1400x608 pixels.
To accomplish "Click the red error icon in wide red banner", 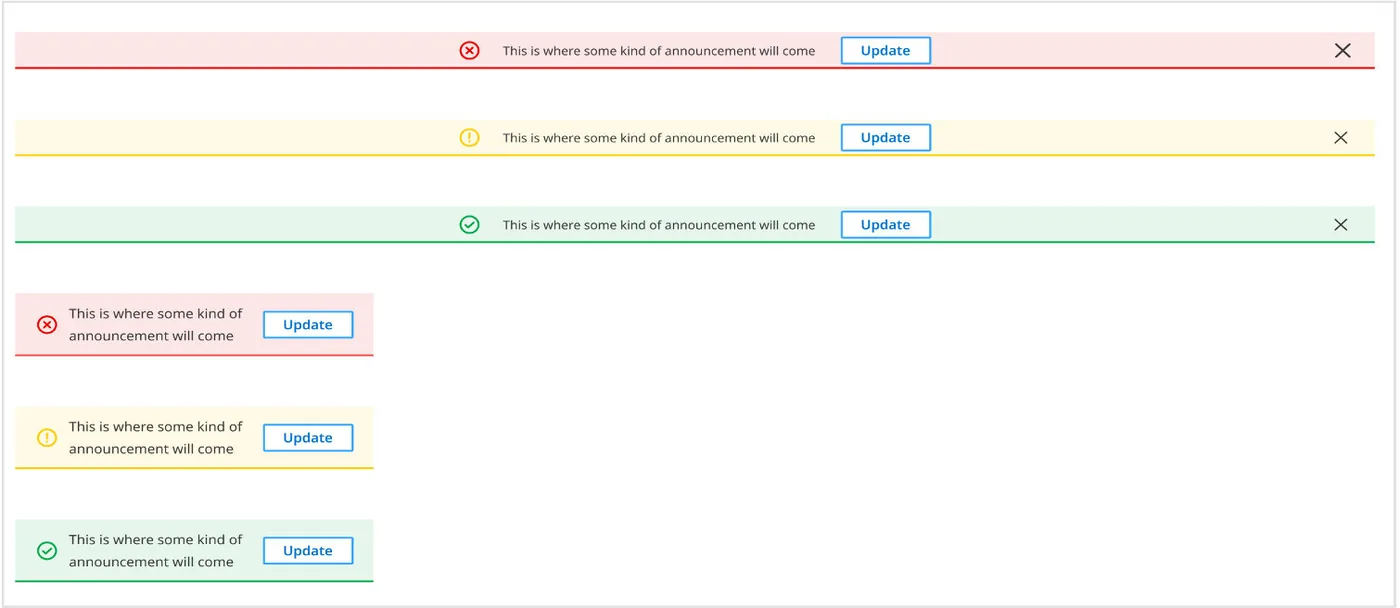I will click(x=469, y=50).
